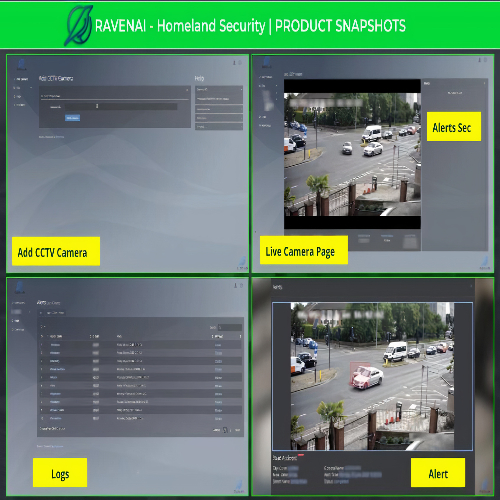Focus the Search field above the logs table
The width and height of the screenshot is (500, 500).
pos(230,328)
